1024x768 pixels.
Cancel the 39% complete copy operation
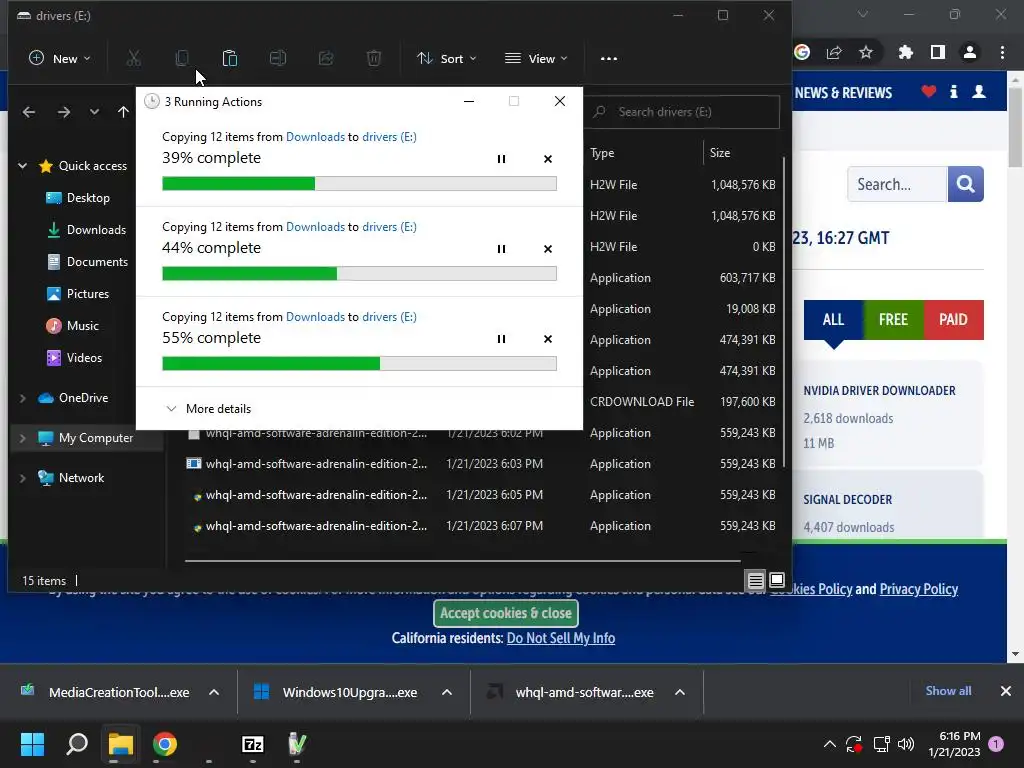548,159
